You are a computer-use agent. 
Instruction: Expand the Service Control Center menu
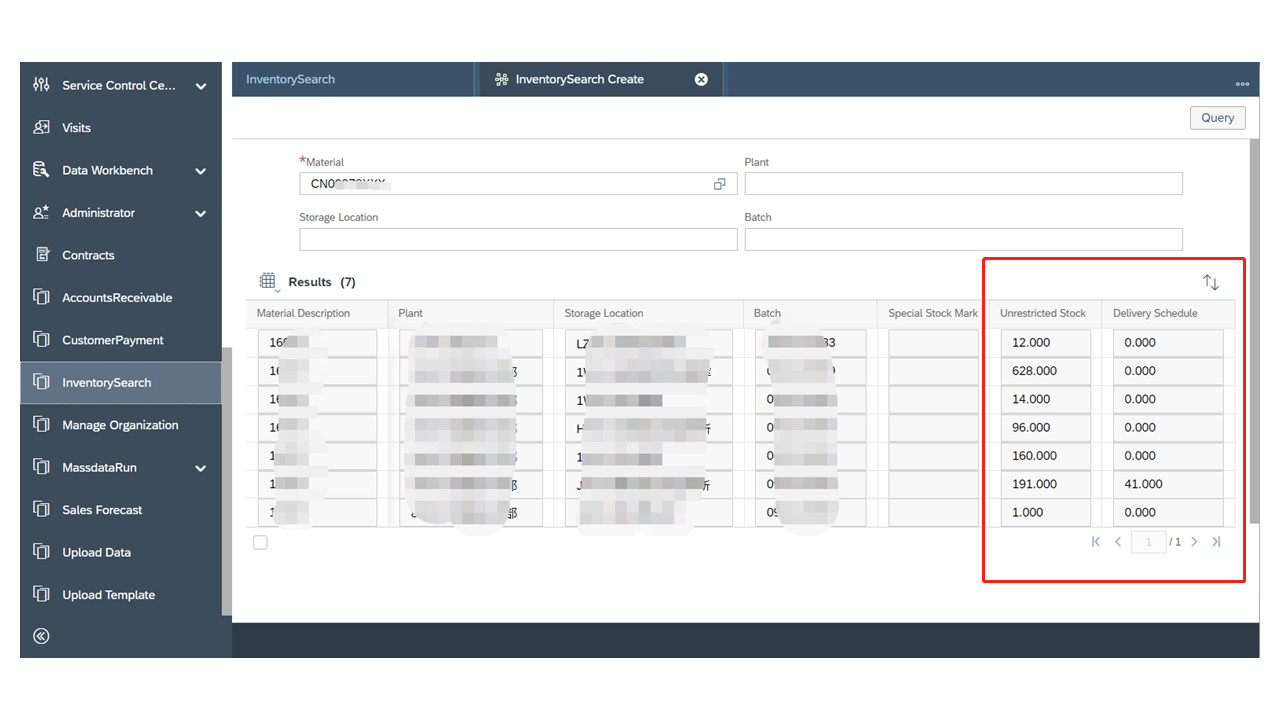click(x=201, y=86)
